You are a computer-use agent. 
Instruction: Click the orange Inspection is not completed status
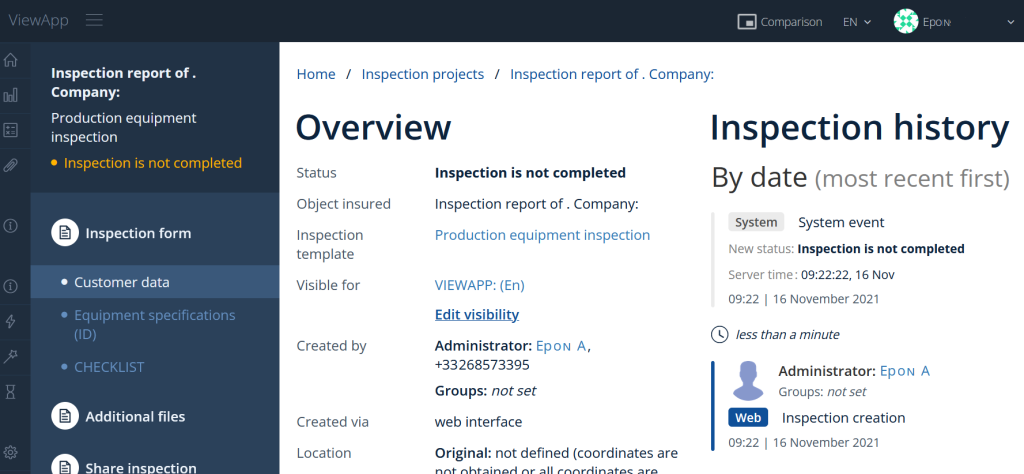(x=153, y=163)
